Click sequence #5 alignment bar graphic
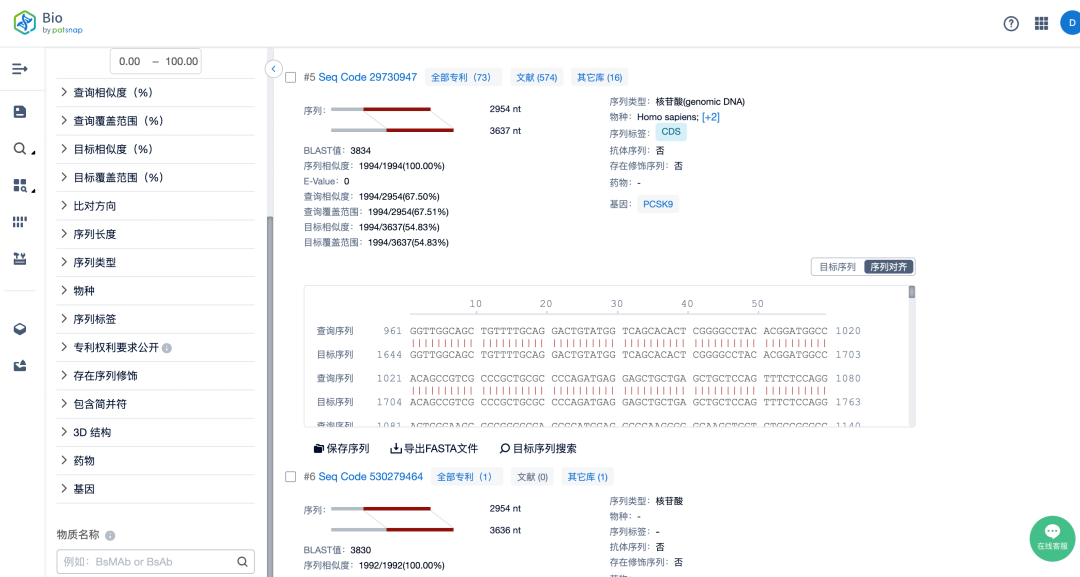Viewport: 1080px width, 577px height. click(392, 120)
